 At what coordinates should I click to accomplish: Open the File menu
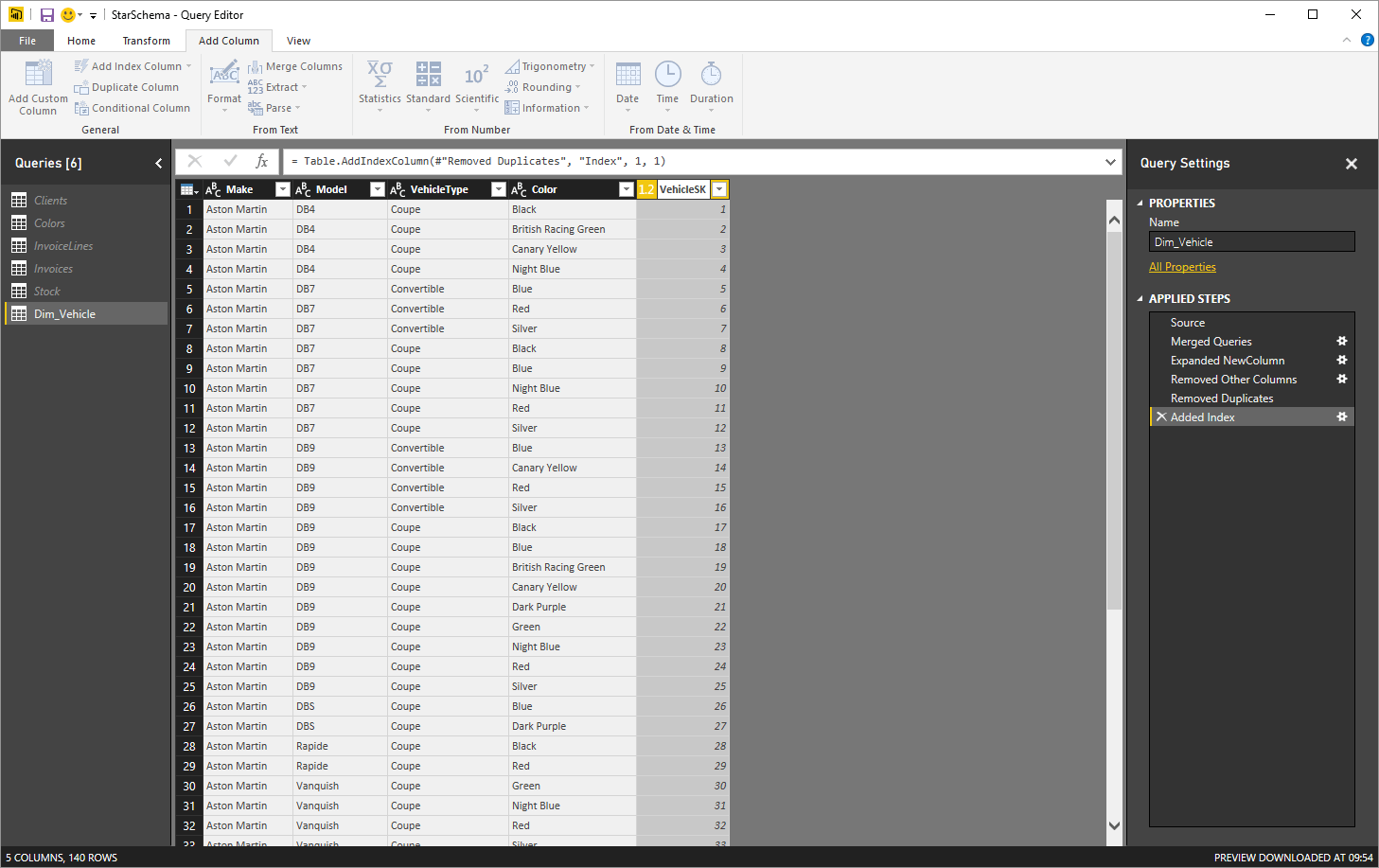coord(27,41)
